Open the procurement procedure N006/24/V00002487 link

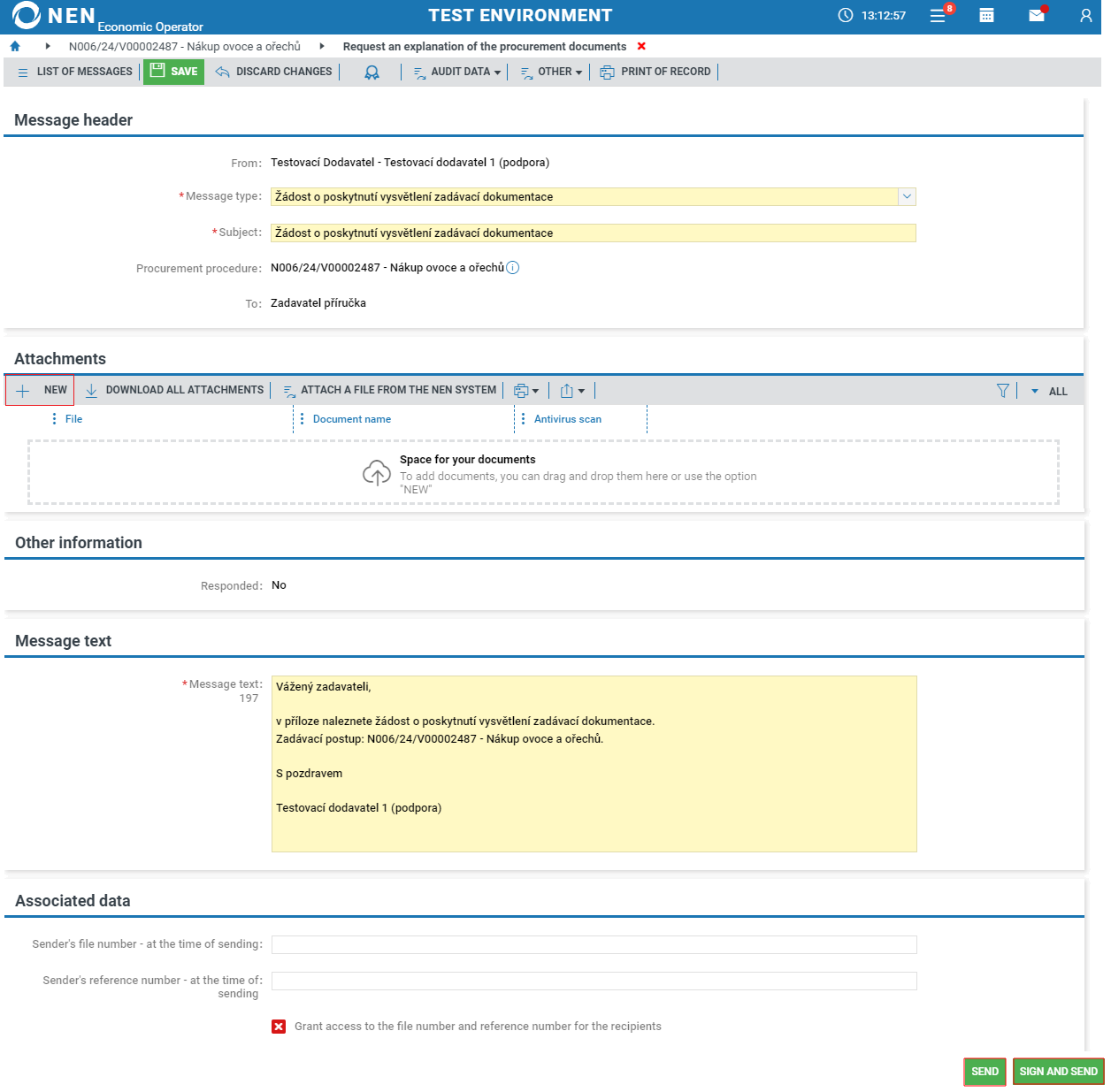point(387,267)
